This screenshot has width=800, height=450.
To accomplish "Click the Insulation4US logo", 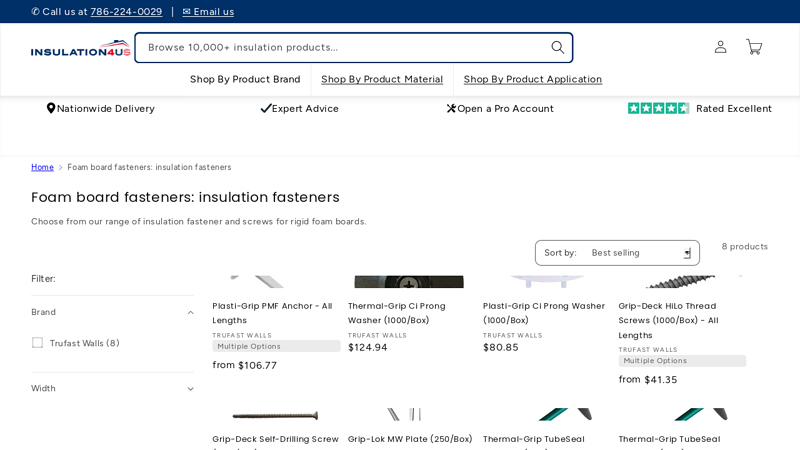I will click(x=80, y=48).
